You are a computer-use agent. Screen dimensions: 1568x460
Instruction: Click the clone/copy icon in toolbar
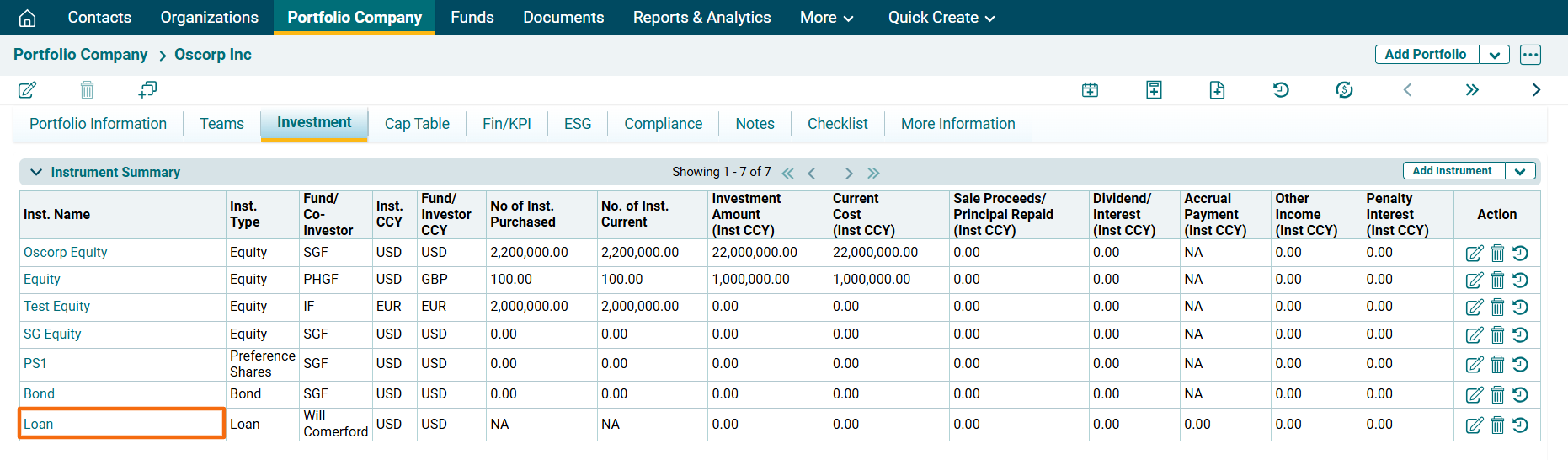[x=147, y=89]
